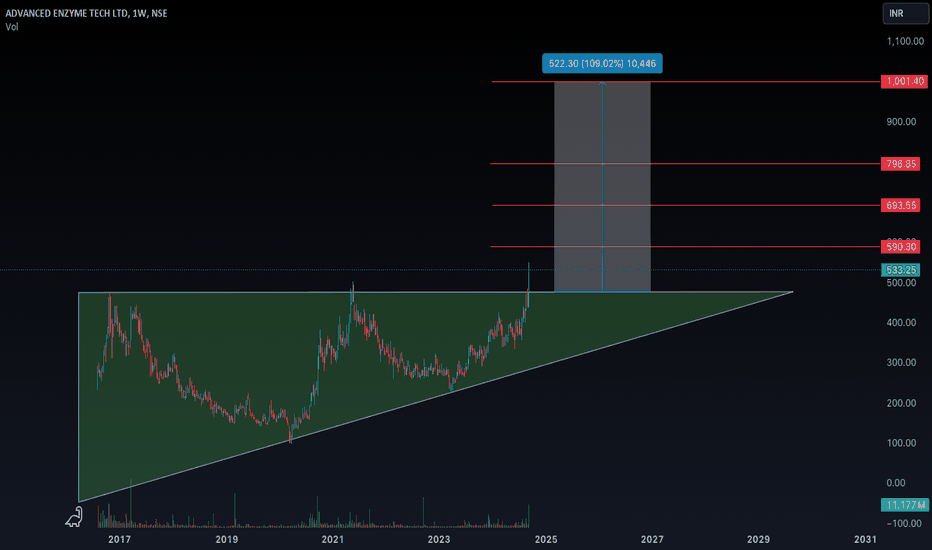Click the 2029 label on time axis

point(758,539)
